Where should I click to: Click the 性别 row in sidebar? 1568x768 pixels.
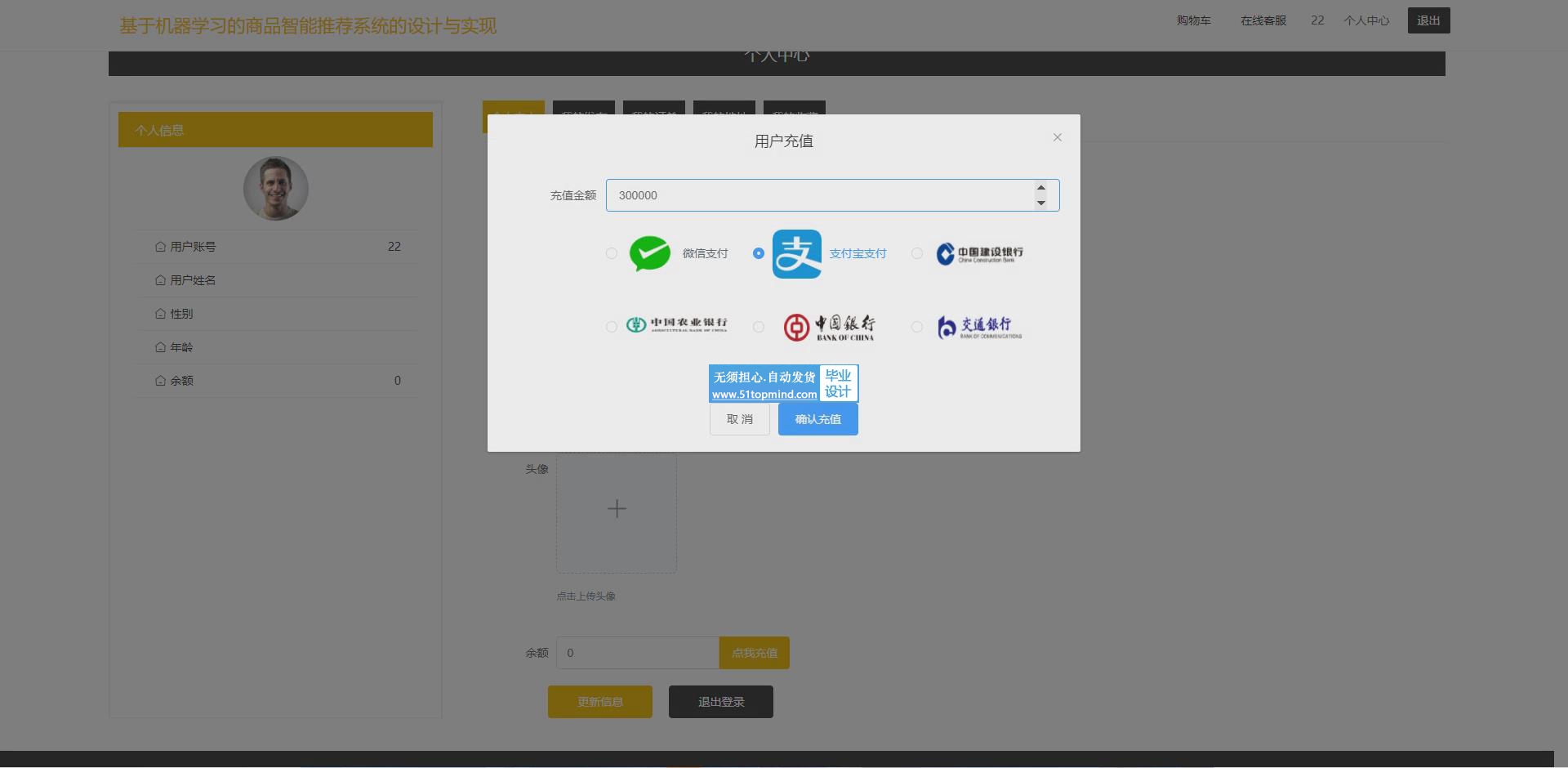(x=278, y=314)
